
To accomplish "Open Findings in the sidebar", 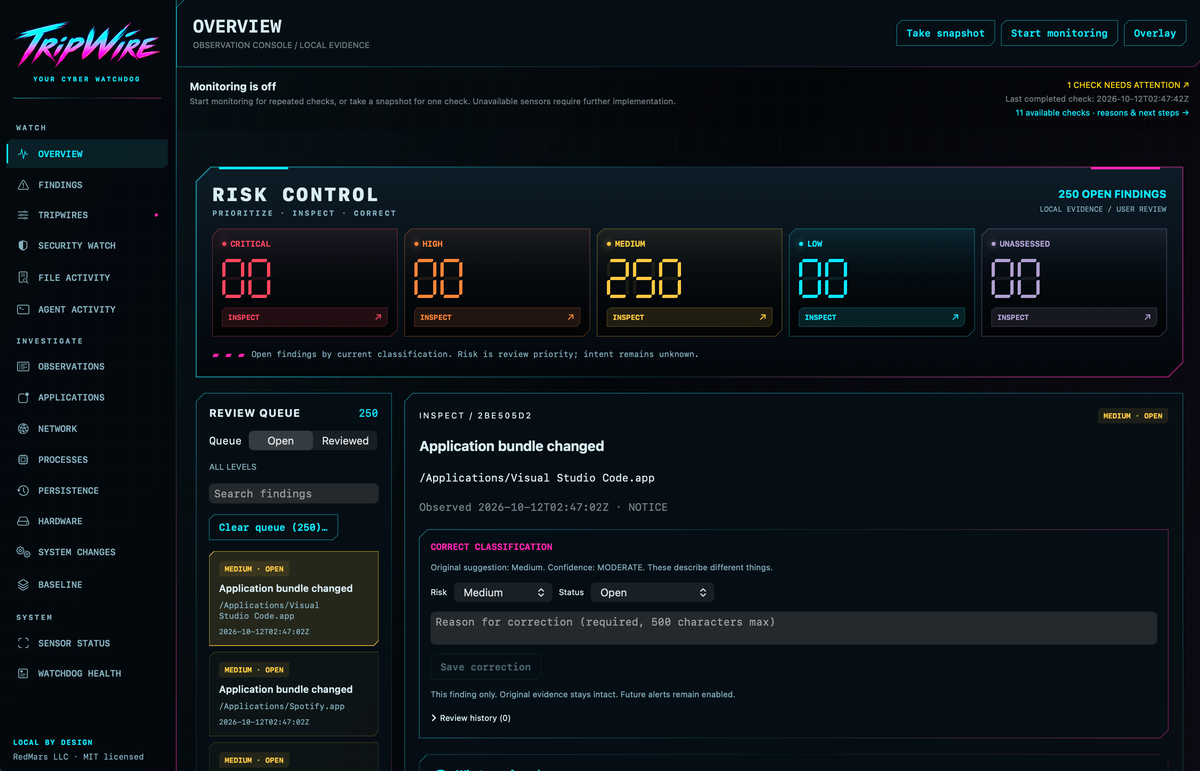I will click(87, 185).
